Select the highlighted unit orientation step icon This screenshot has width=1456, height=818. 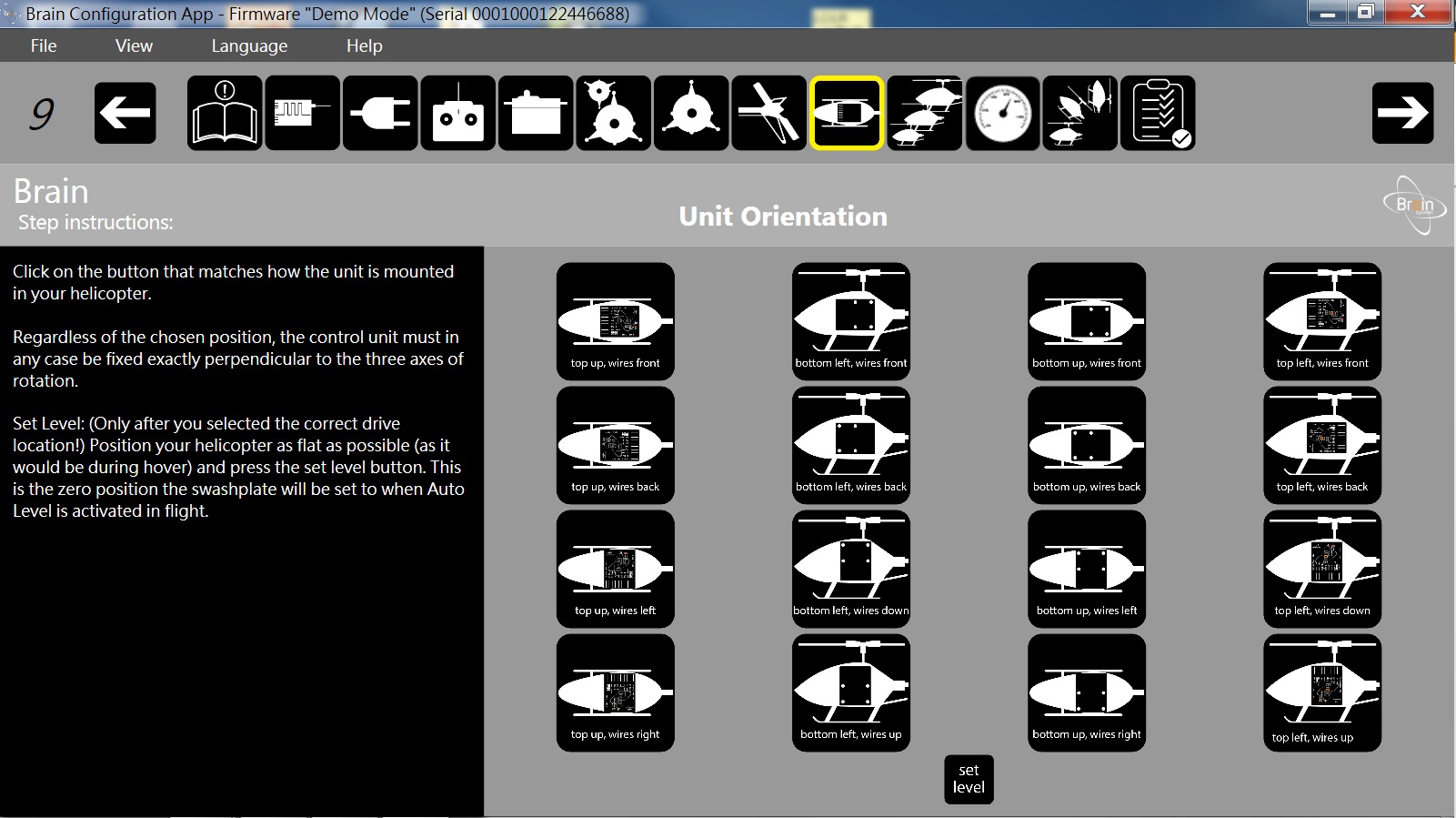[x=847, y=113]
